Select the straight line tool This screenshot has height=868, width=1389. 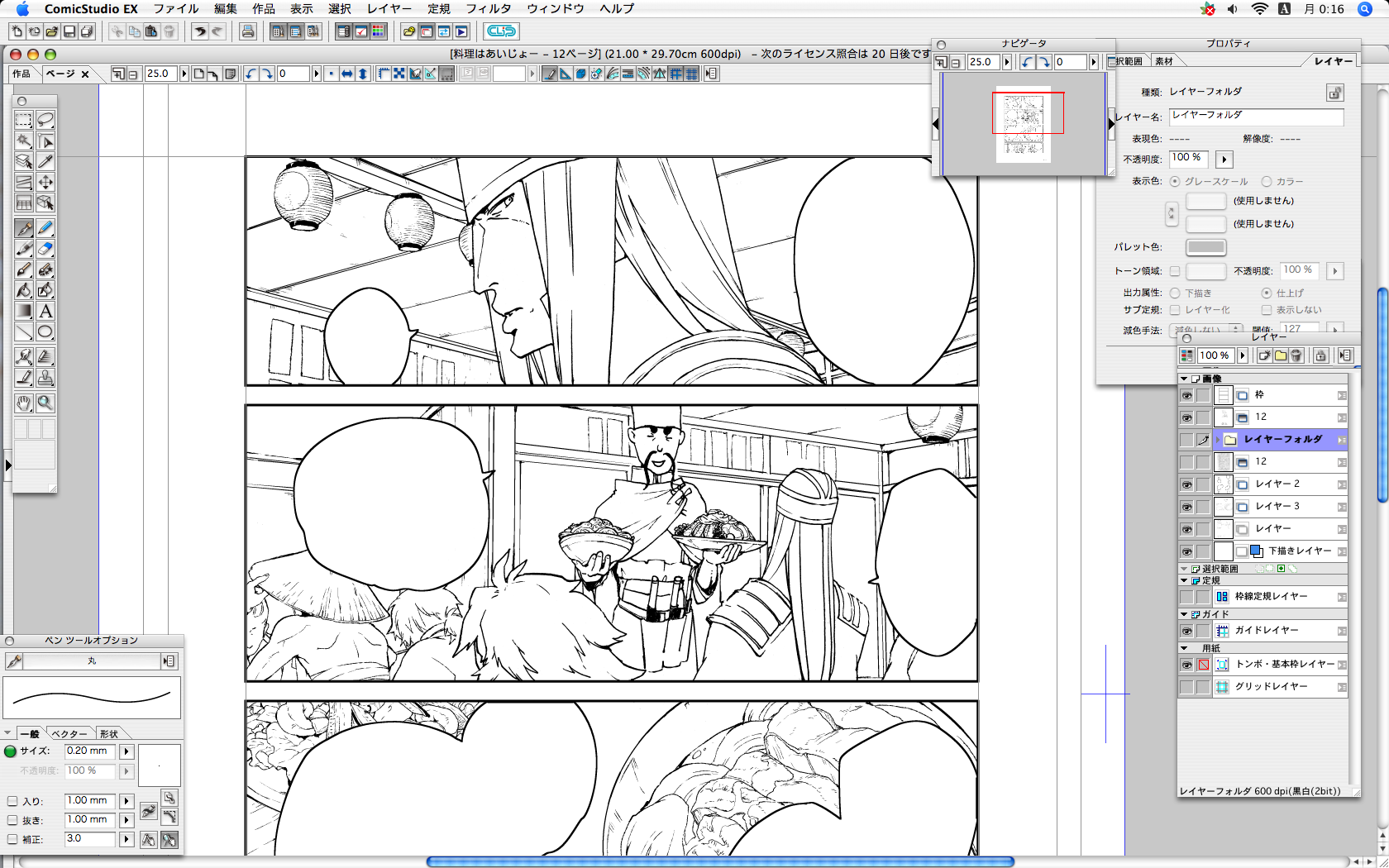(x=24, y=331)
